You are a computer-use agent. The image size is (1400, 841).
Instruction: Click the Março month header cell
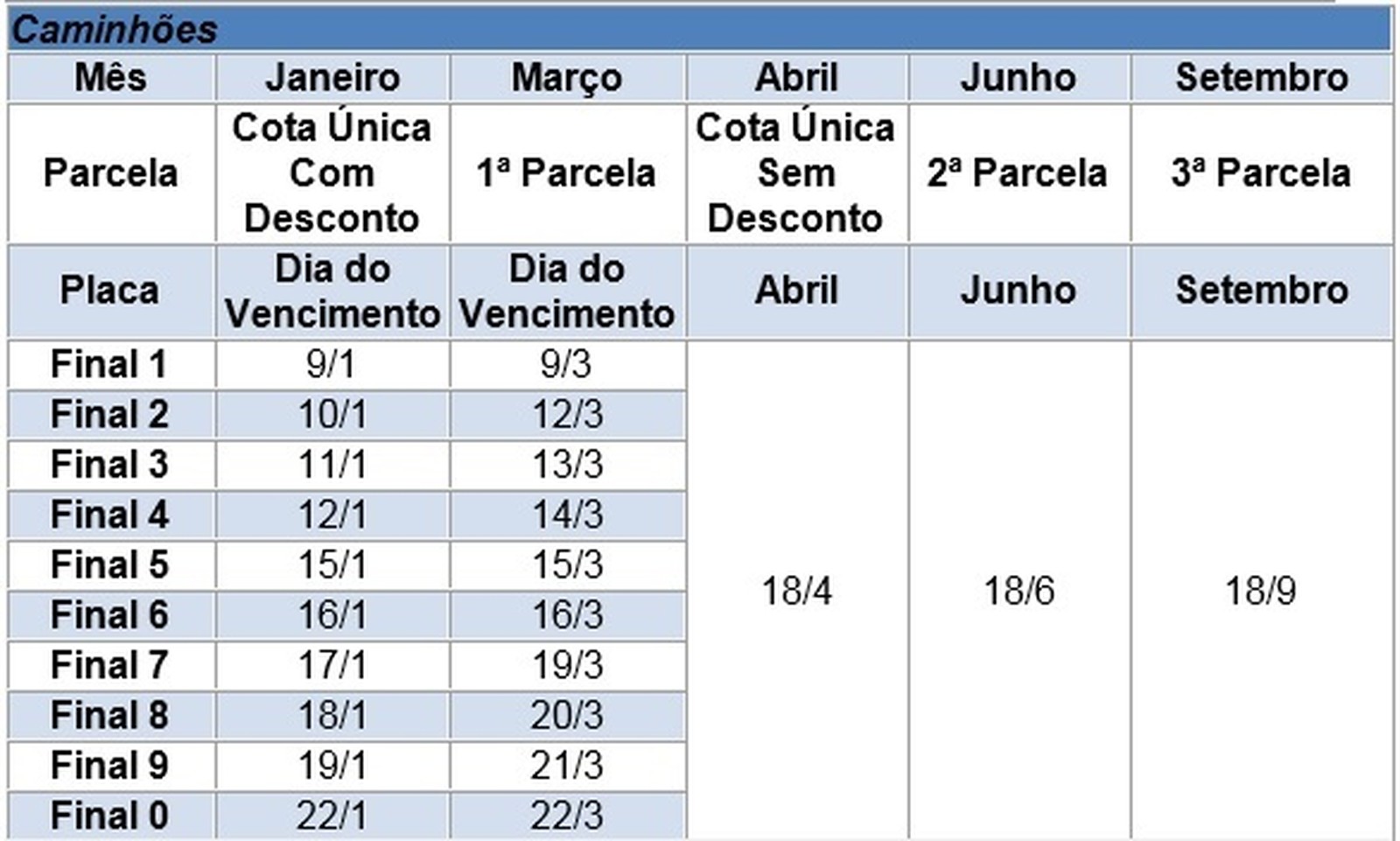click(567, 77)
